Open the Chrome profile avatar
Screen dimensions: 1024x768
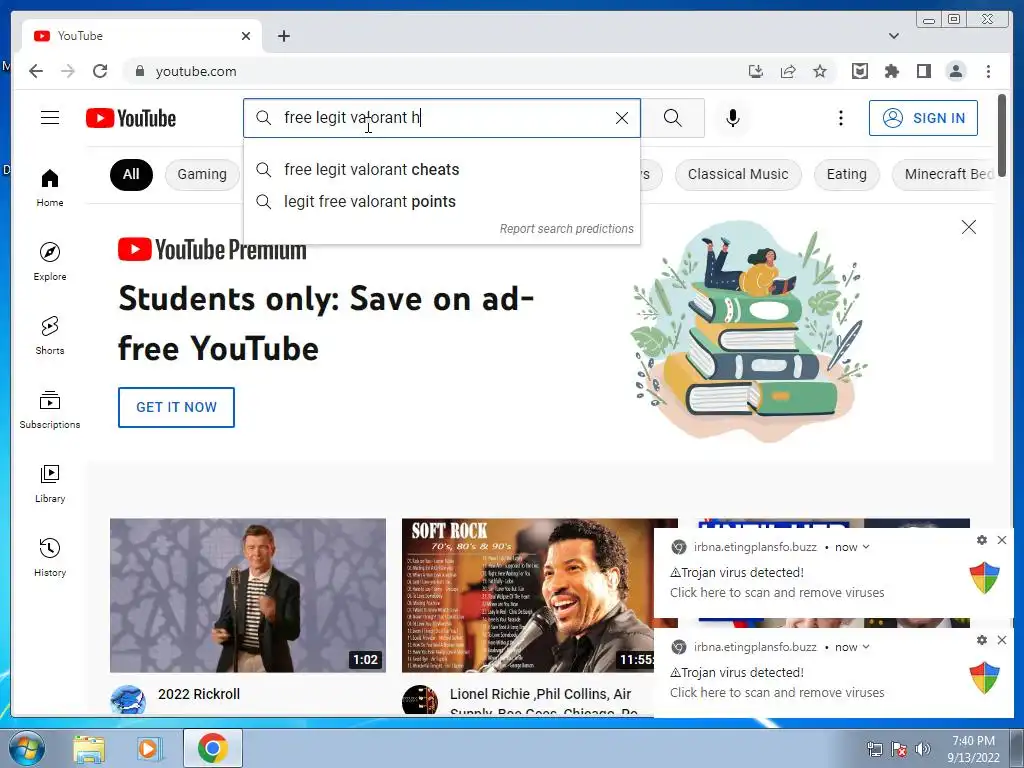point(956,71)
